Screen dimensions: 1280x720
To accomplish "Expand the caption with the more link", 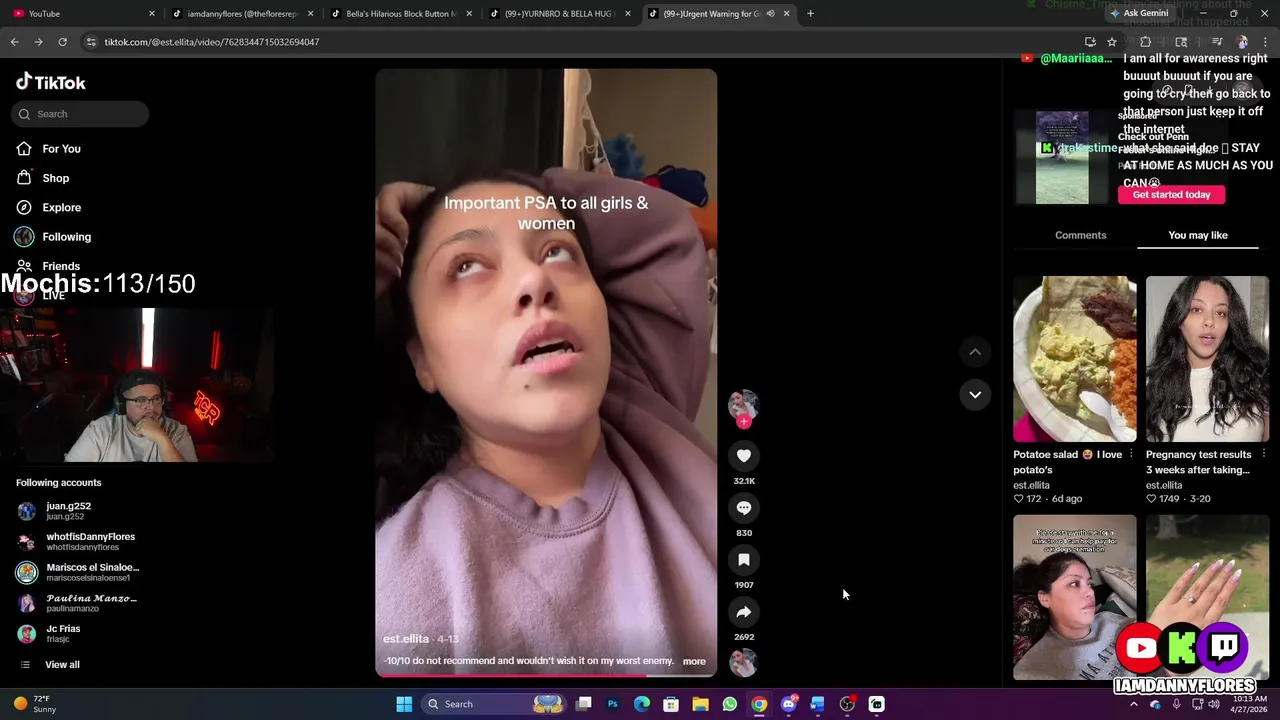I will [x=694, y=661].
